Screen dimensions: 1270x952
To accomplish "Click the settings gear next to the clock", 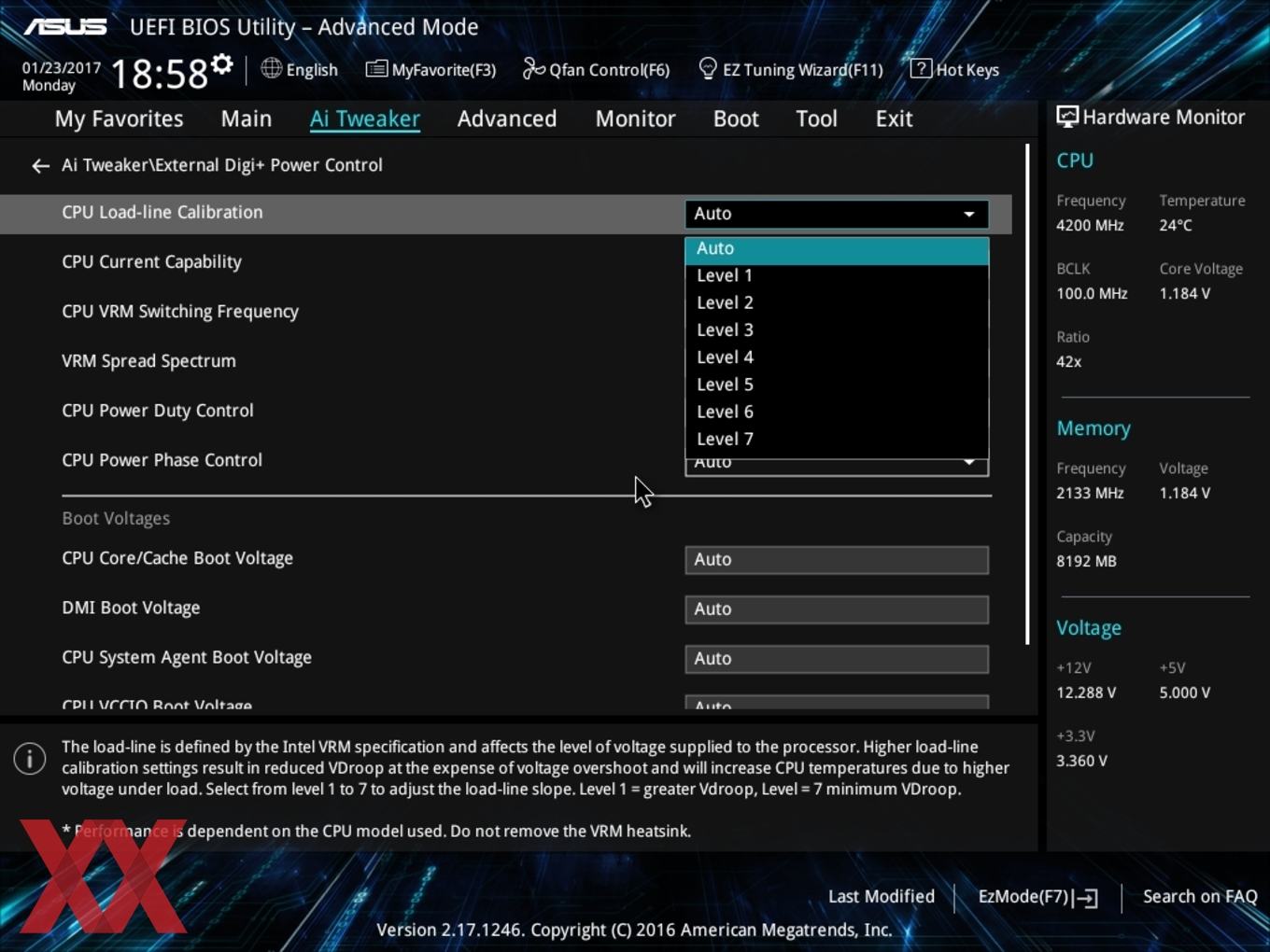I will tap(221, 64).
